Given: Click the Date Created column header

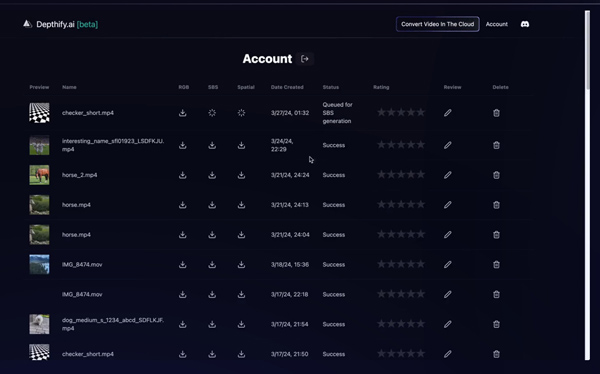Looking at the screenshot, I should click(x=287, y=87).
